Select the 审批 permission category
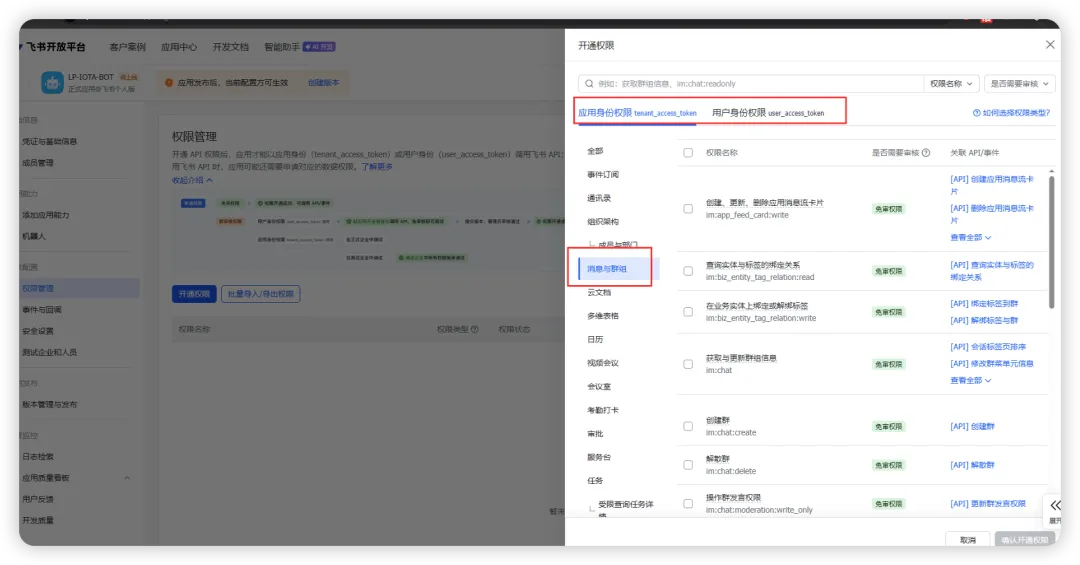The width and height of the screenshot is (1080, 565). point(595,433)
